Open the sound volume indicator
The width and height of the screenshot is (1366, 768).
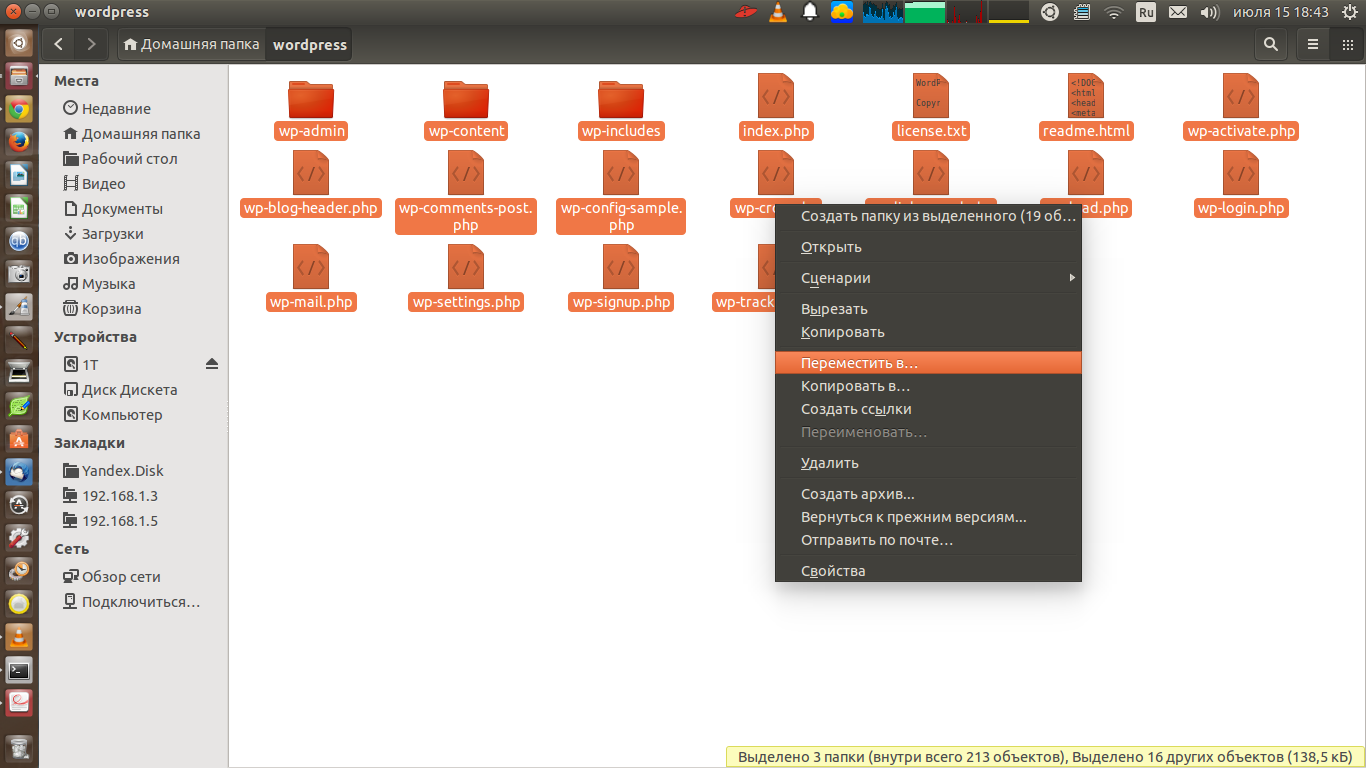[x=1209, y=12]
